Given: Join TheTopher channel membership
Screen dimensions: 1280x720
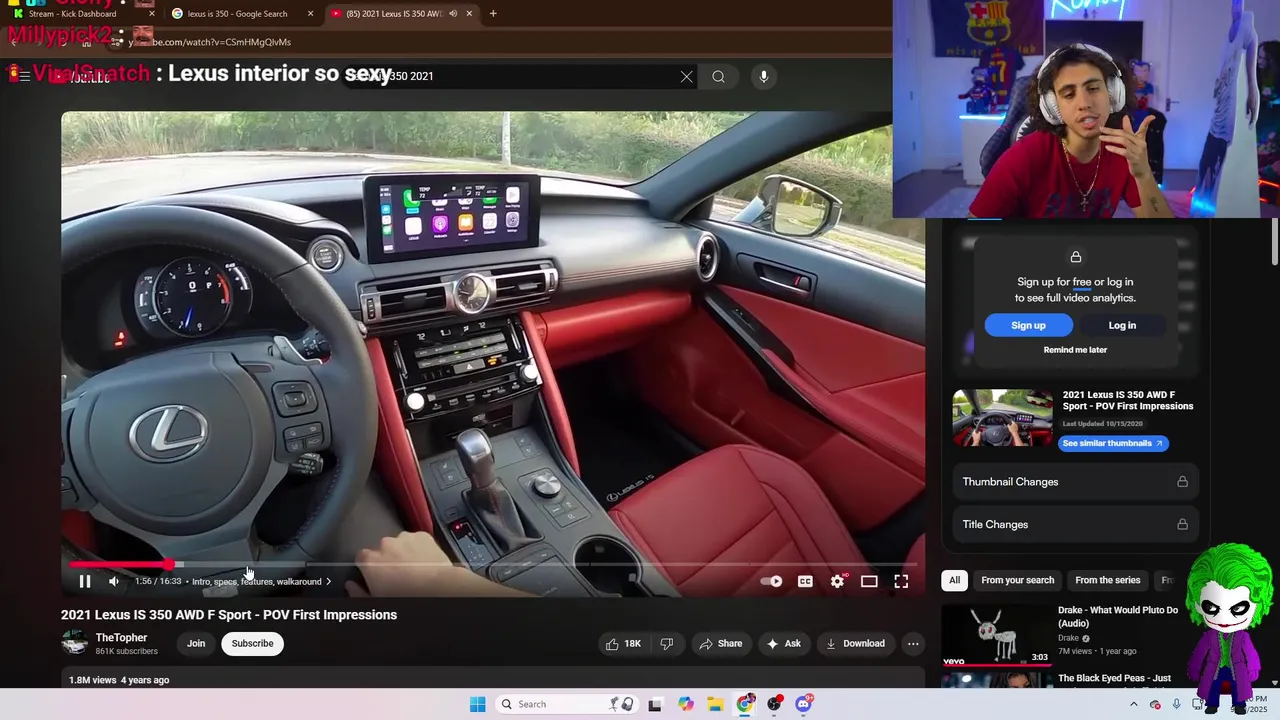Looking at the screenshot, I should [x=196, y=643].
